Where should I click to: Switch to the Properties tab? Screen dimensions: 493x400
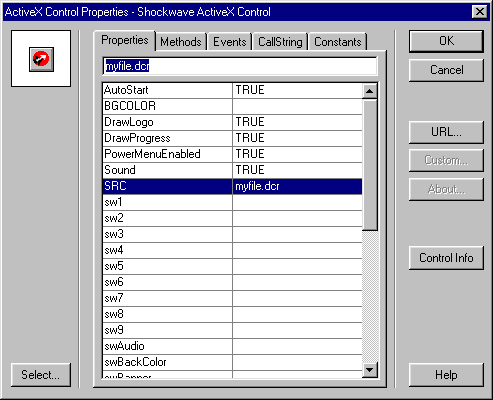click(x=125, y=40)
